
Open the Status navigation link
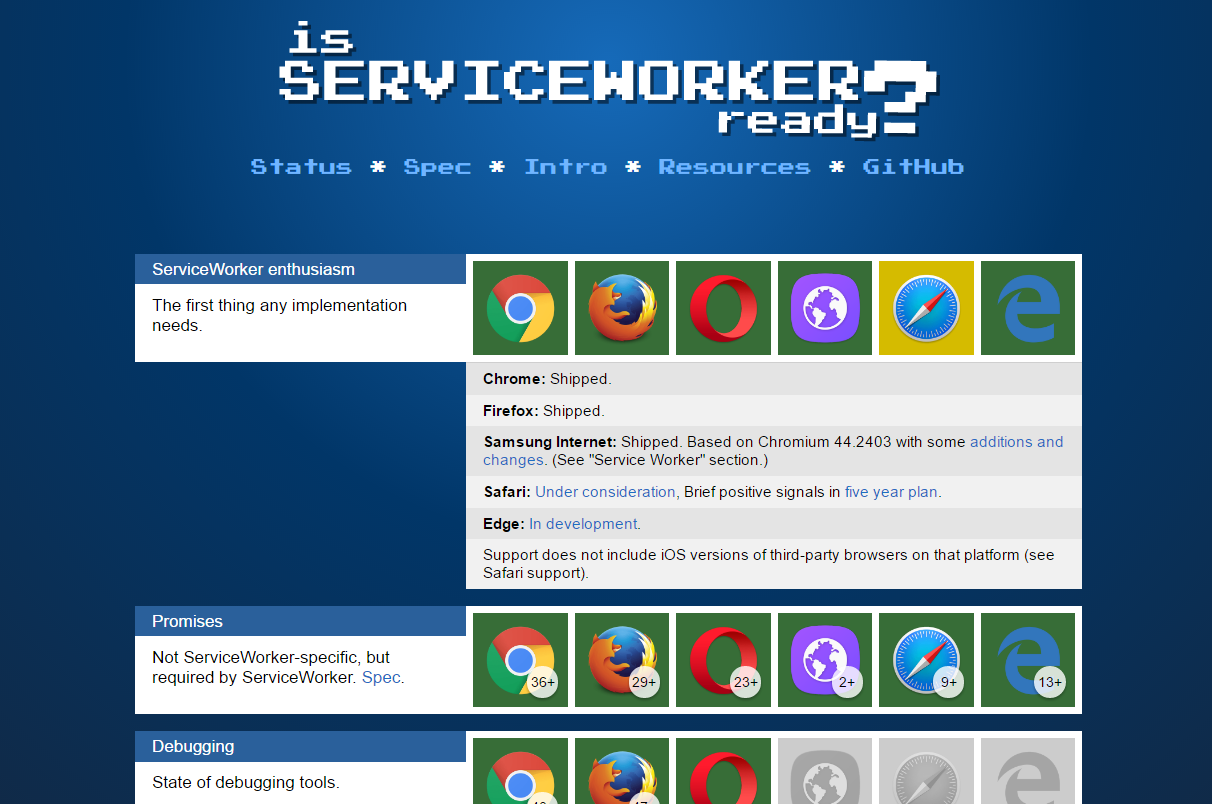coord(301,167)
